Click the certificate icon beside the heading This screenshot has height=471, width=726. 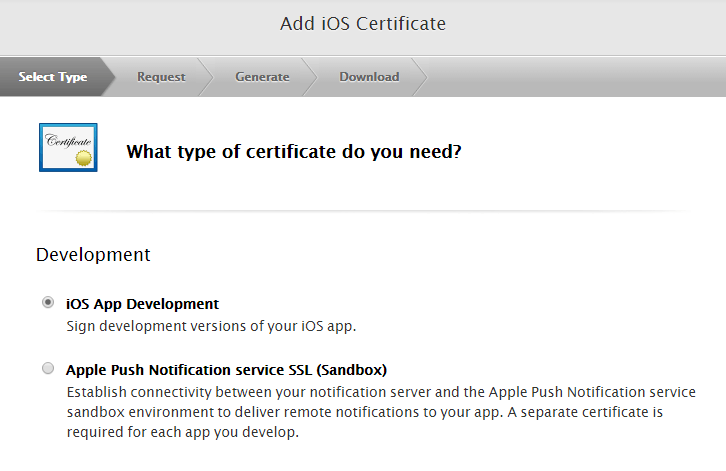68,148
